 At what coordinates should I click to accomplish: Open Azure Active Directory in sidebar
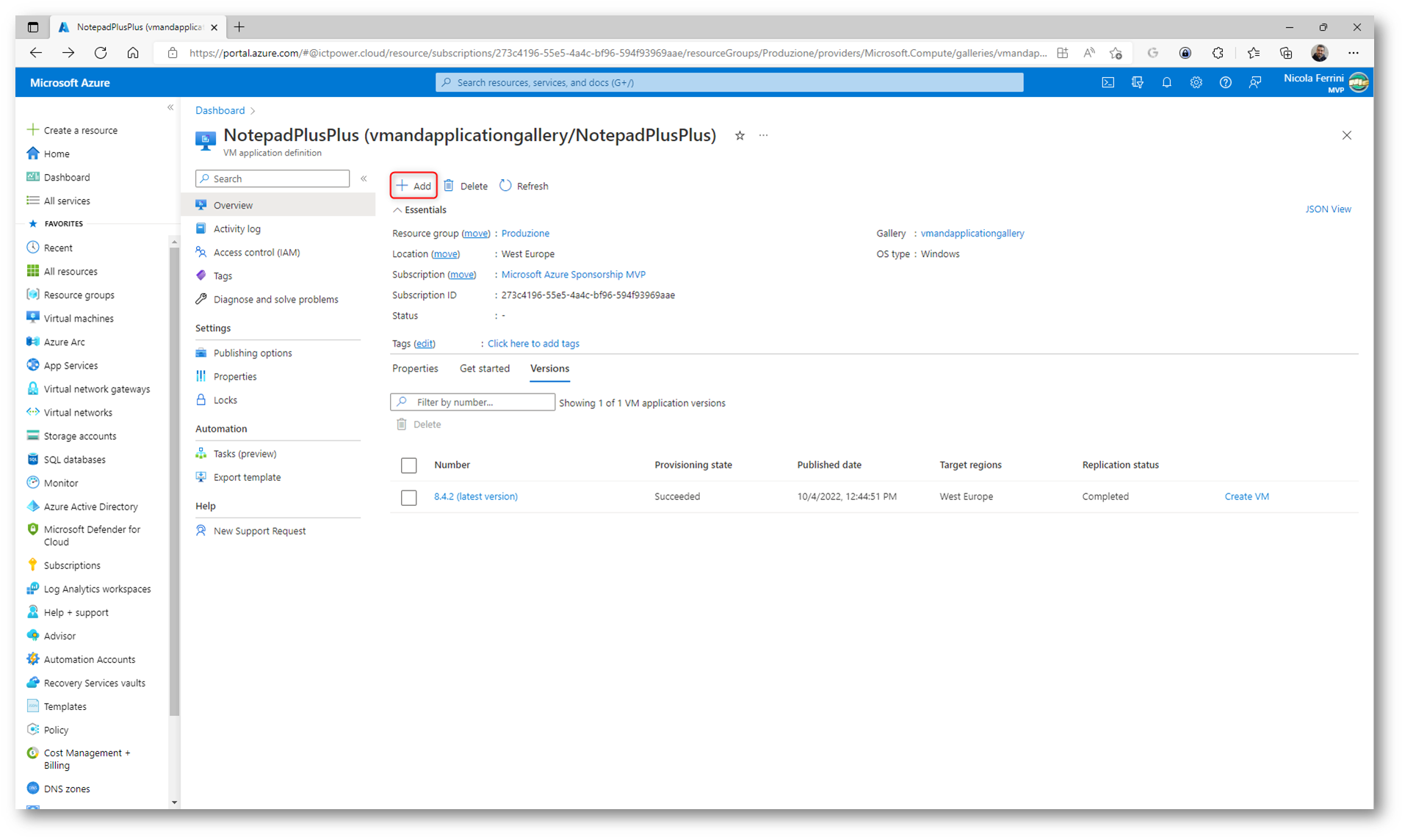[90, 507]
